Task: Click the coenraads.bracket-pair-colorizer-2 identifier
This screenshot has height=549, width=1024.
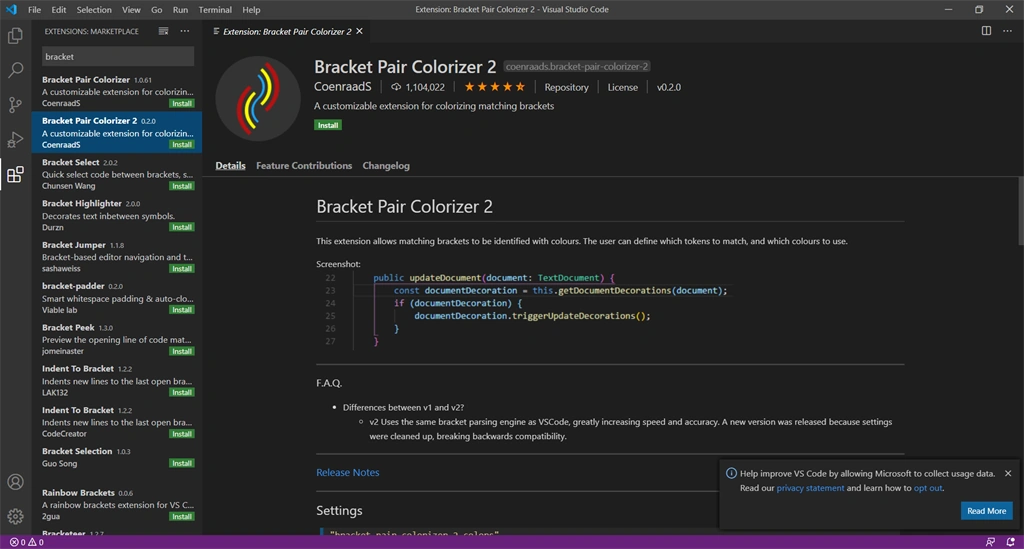Action: pyautogui.click(x=577, y=67)
